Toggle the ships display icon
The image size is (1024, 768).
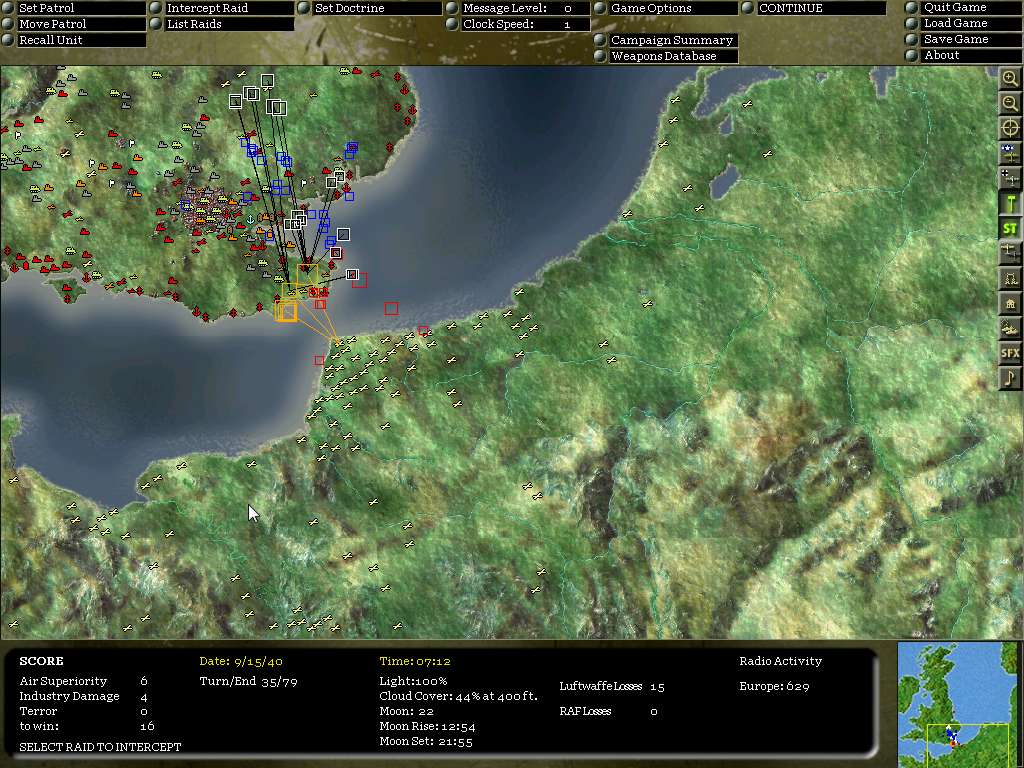point(1010,328)
